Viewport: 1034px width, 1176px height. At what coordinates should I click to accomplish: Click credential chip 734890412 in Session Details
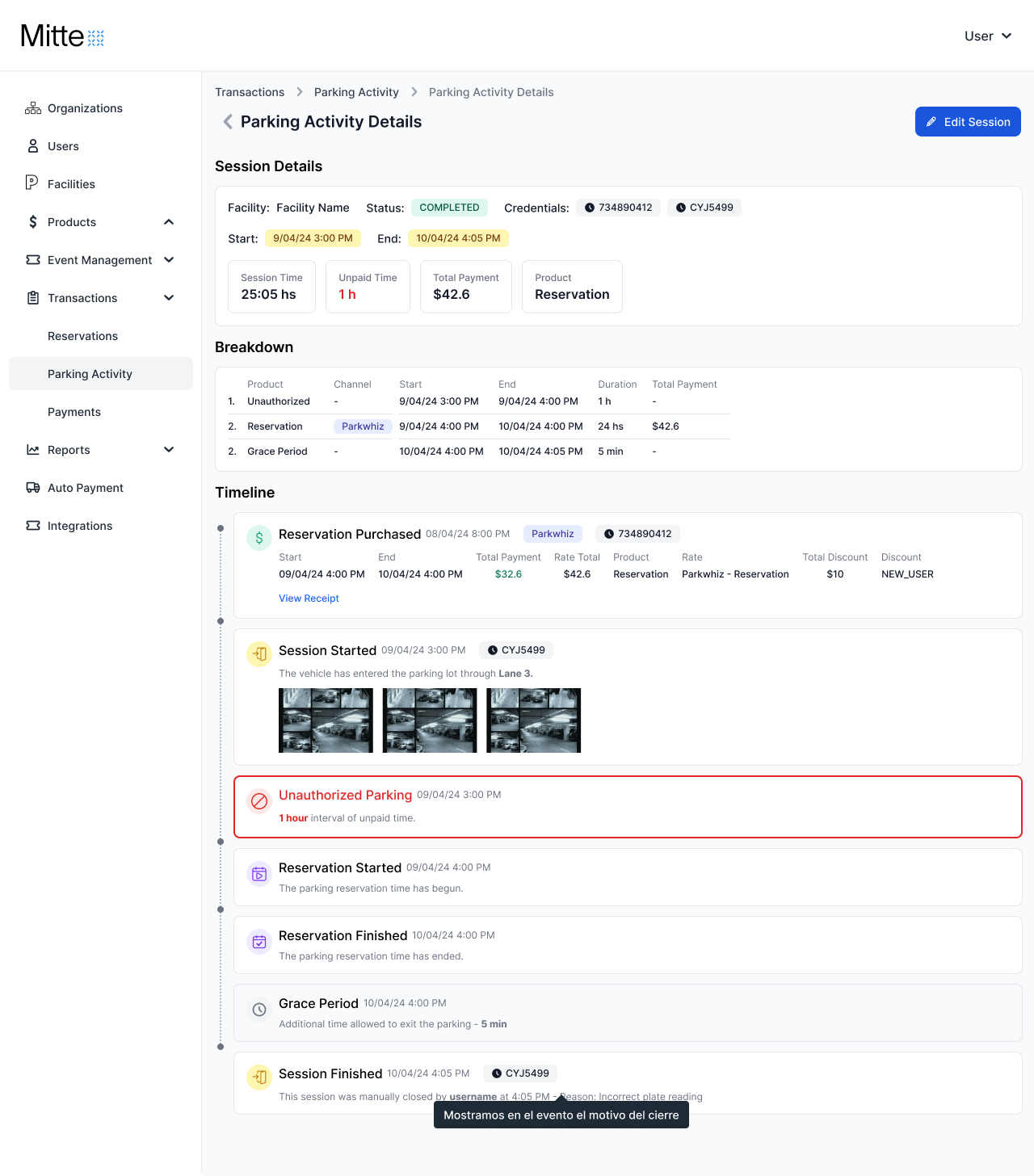618,208
